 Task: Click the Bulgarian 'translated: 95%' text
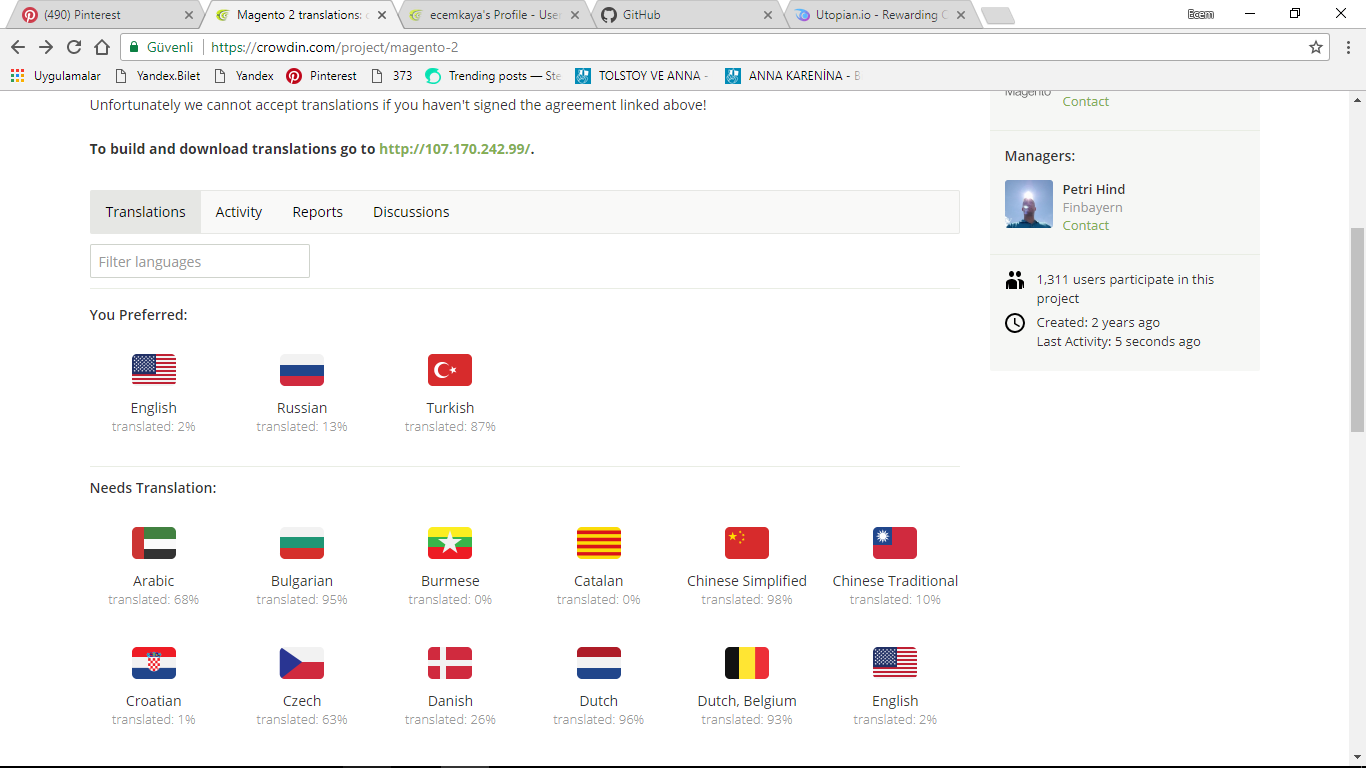pos(302,600)
